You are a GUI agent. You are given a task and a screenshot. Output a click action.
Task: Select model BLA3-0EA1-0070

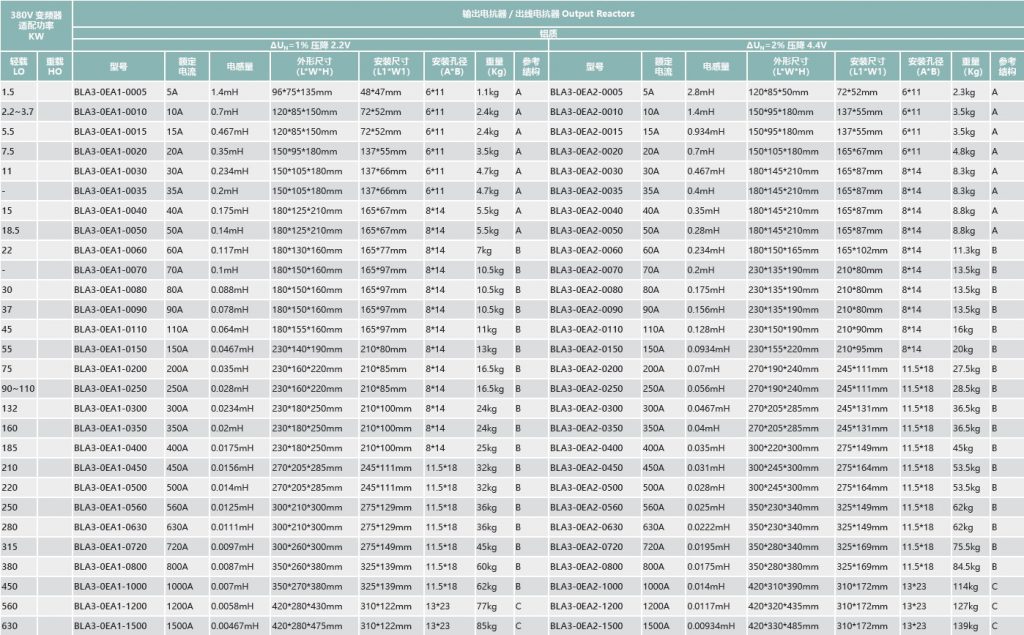[x=110, y=270]
